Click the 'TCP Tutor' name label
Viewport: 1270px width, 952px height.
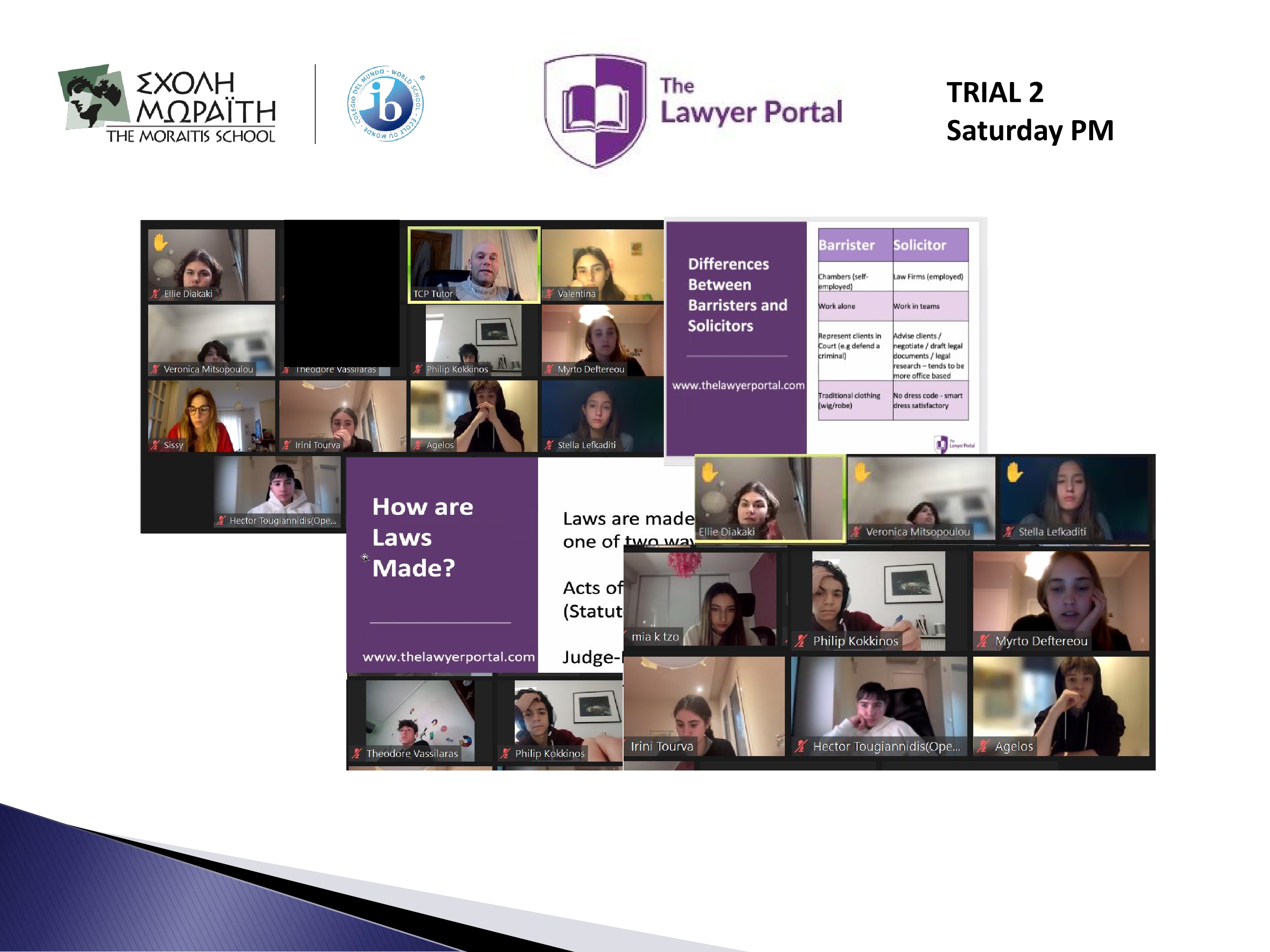point(433,294)
